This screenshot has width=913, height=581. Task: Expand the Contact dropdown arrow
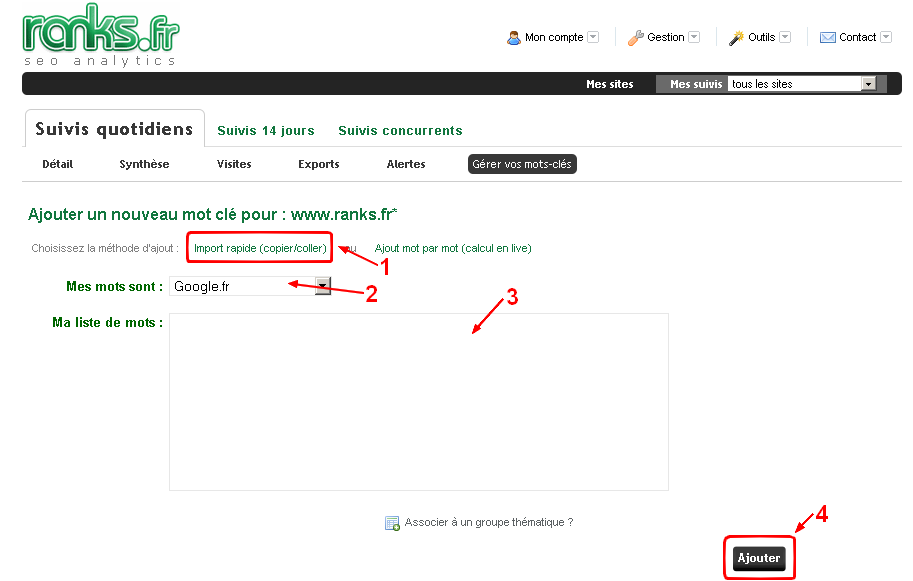point(886,37)
